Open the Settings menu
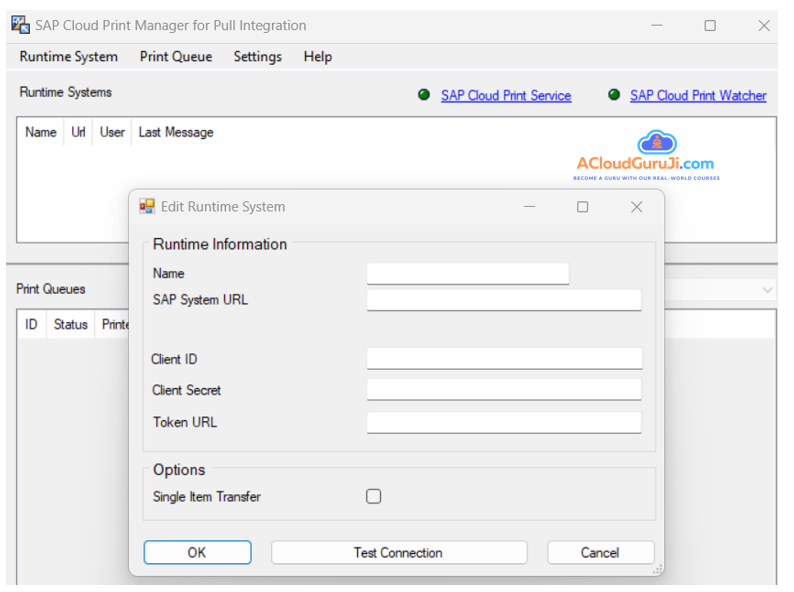794x592 pixels. click(258, 57)
